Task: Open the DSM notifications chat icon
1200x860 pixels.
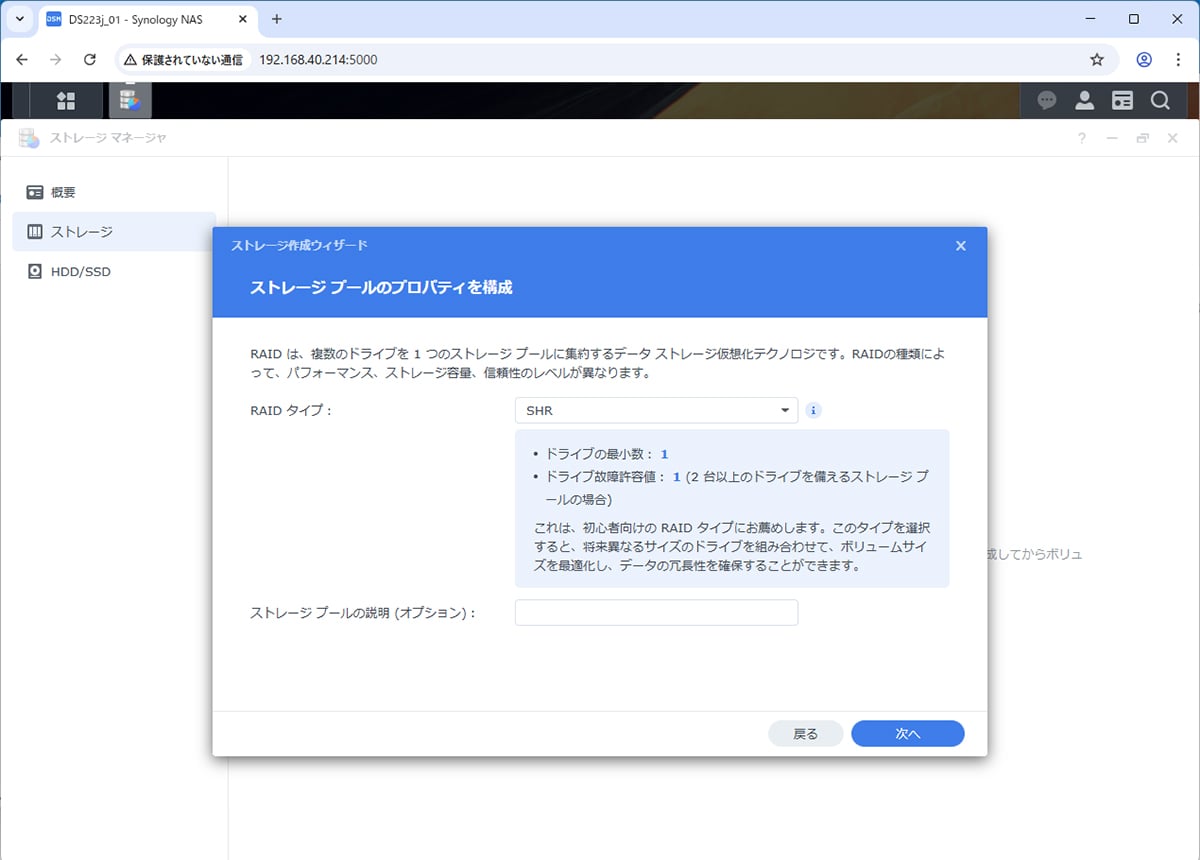Action: click(x=1046, y=100)
